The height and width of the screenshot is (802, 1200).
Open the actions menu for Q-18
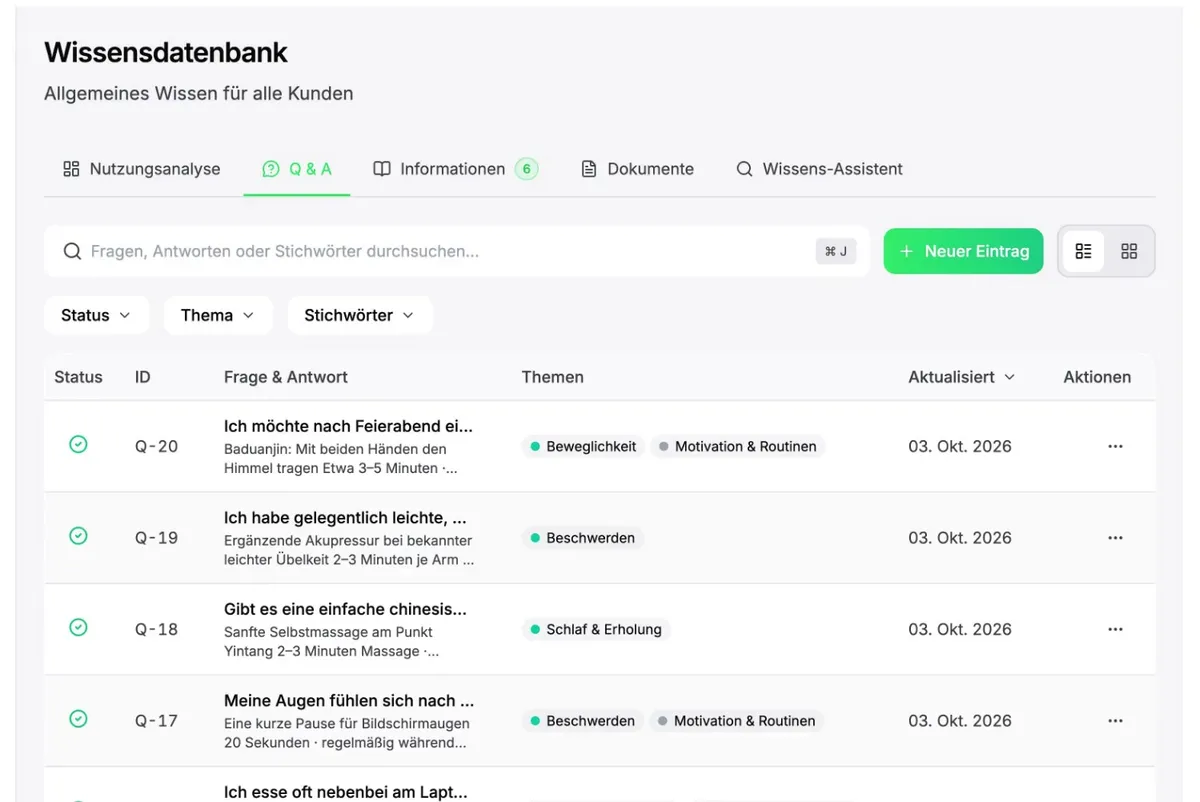[1116, 629]
